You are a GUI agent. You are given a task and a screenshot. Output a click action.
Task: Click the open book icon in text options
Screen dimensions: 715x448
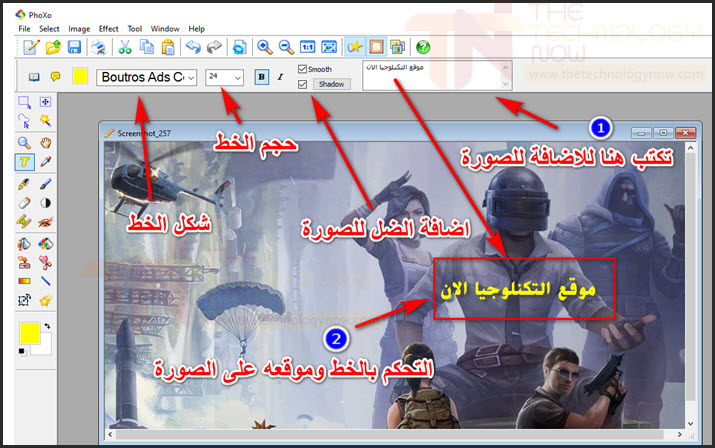point(34,77)
